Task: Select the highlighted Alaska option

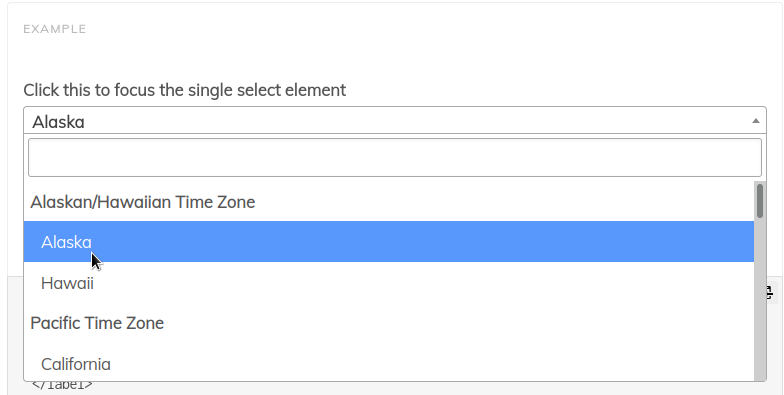Action: 388,242
